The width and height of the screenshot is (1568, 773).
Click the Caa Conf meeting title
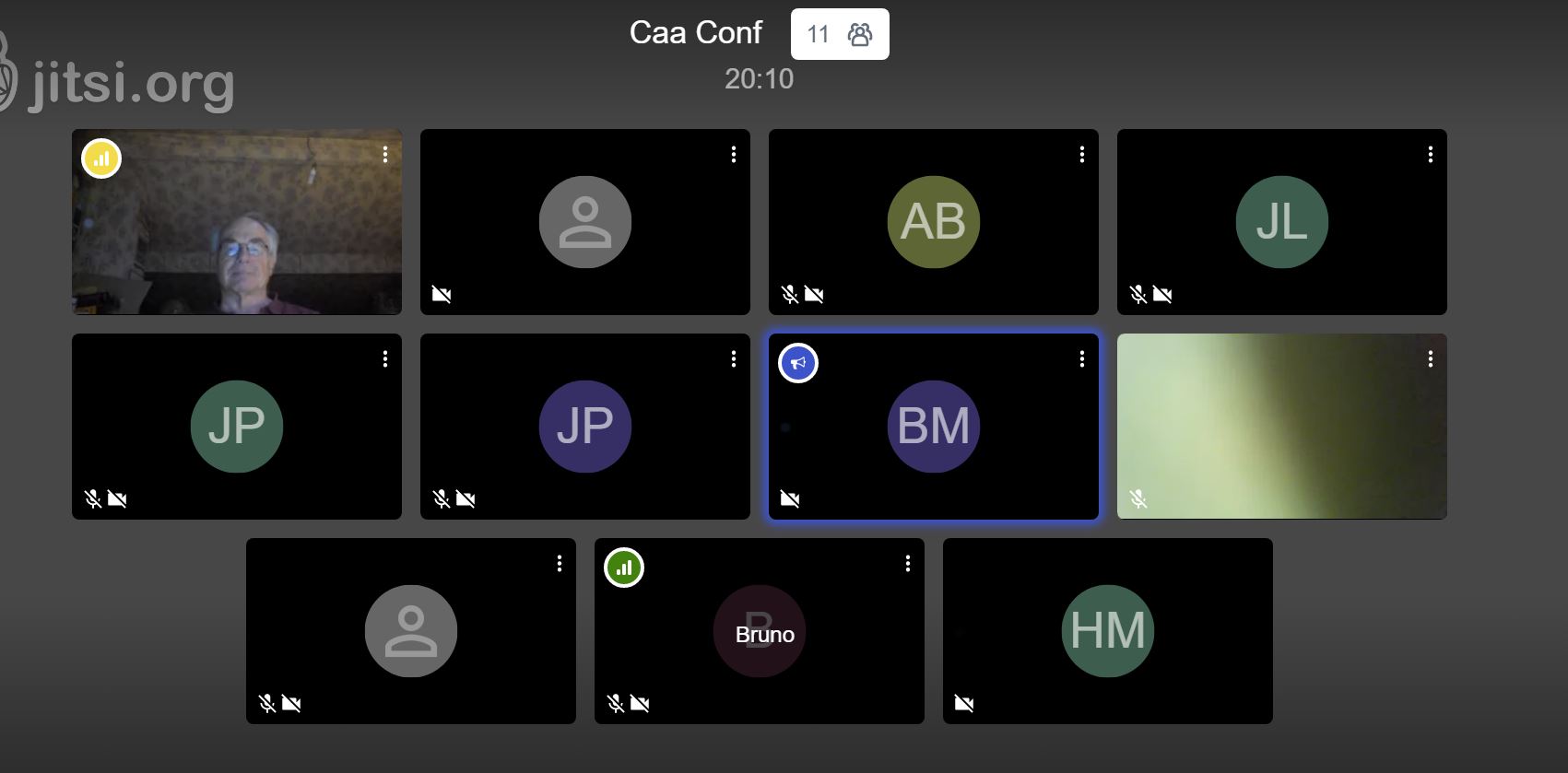click(696, 33)
